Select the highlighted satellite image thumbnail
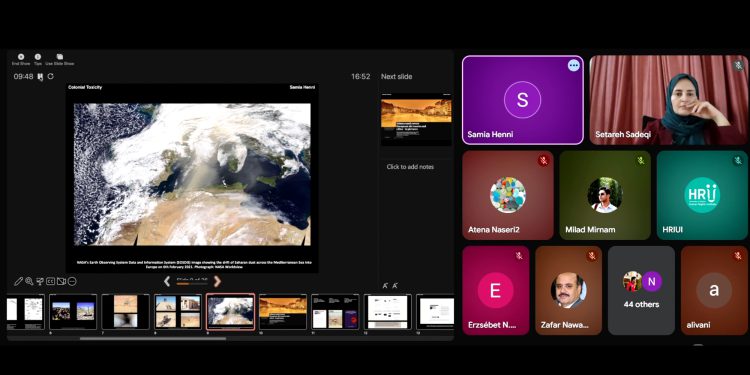750x375 pixels. [x=231, y=312]
